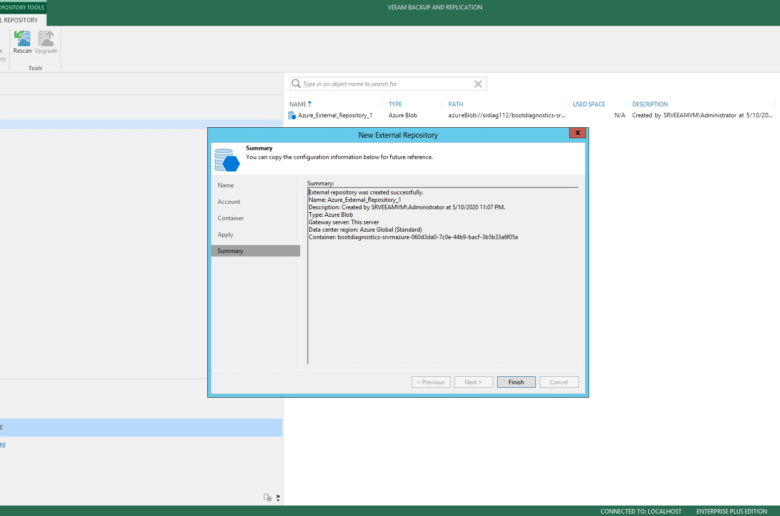The width and height of the screenshot is (780, 516).
Task: Open the Repository Tools ribbon tab
Action: click(x=22, y=7)
